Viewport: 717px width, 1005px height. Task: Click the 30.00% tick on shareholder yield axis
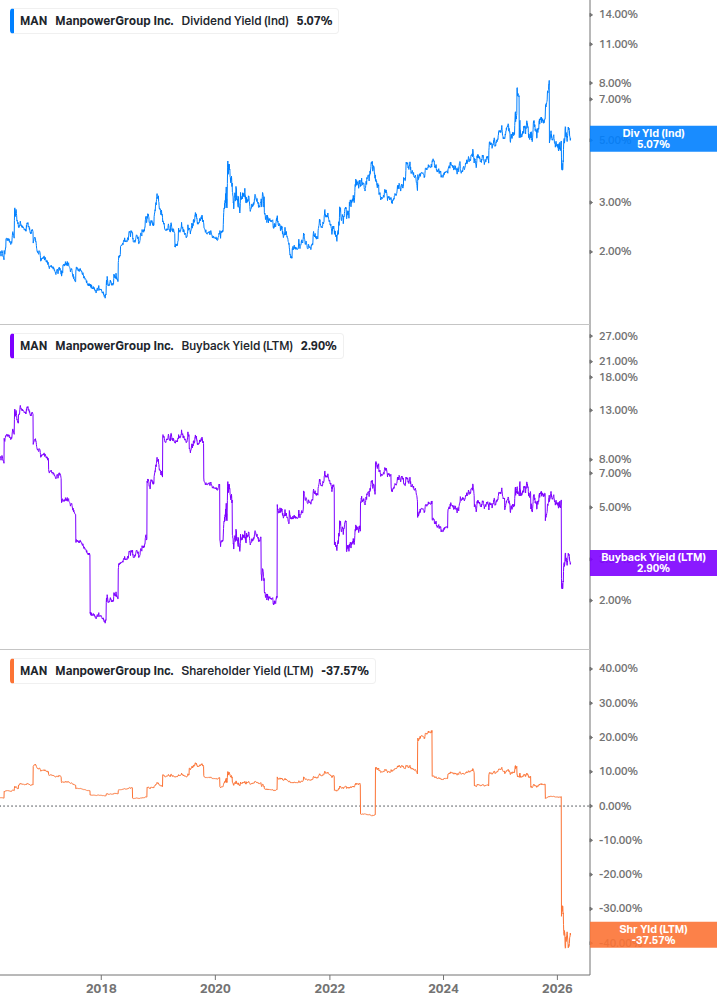(x=618, y=703)
